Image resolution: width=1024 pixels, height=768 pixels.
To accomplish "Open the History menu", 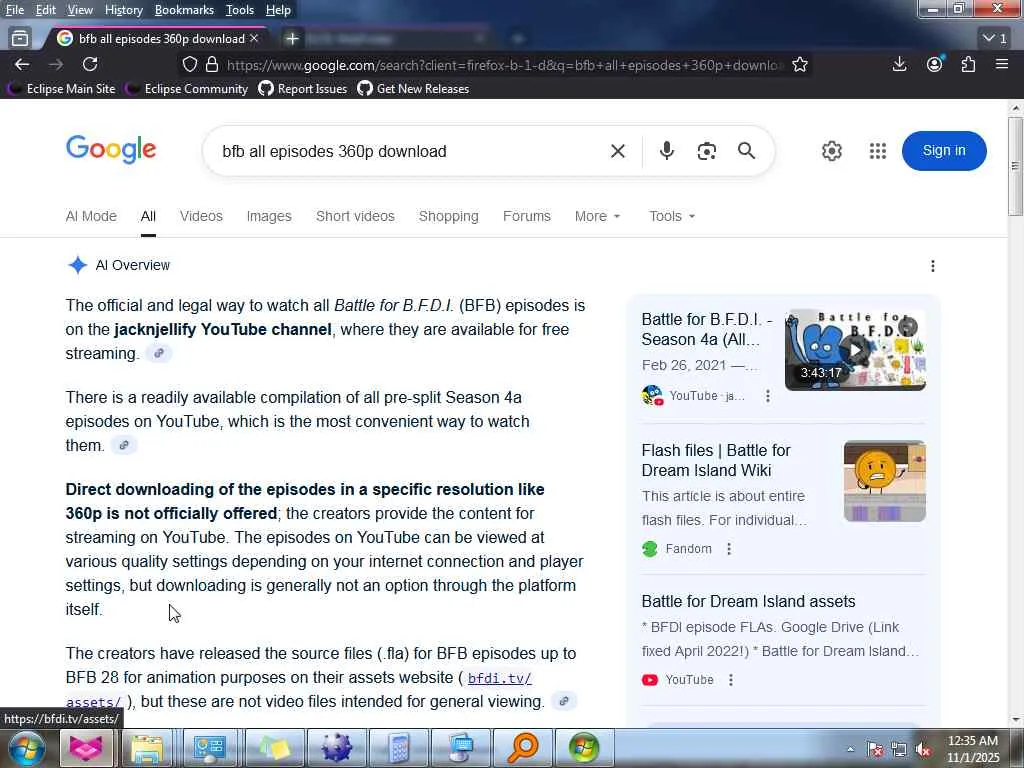I will pyautogui.click(x=123, y=10).
